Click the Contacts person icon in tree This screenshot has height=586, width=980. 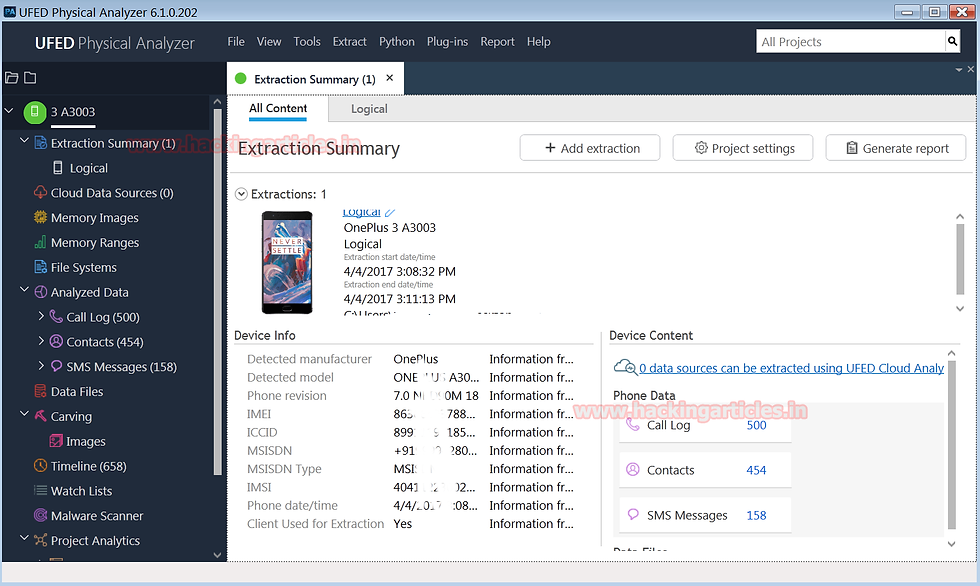tap(56, 341)
